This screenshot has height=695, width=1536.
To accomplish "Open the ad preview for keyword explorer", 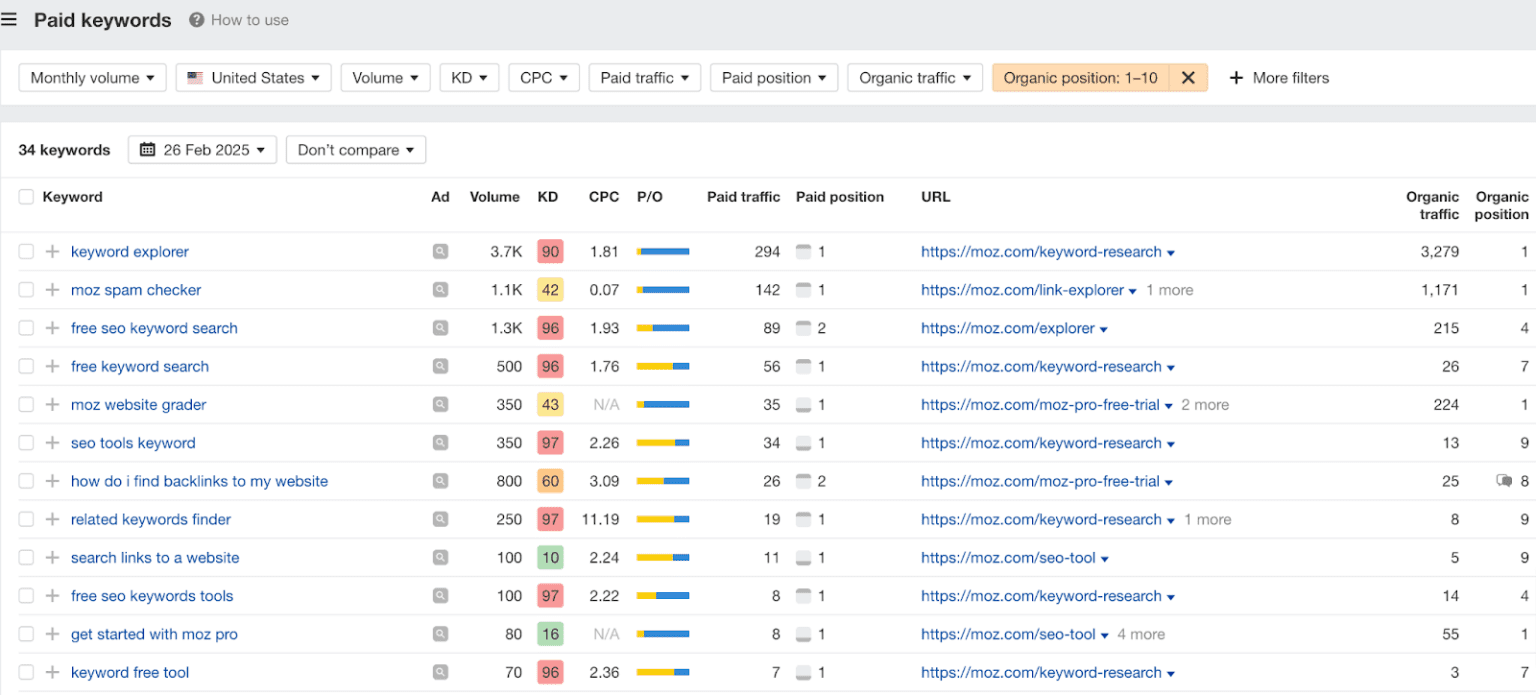I will coord(440,252).
